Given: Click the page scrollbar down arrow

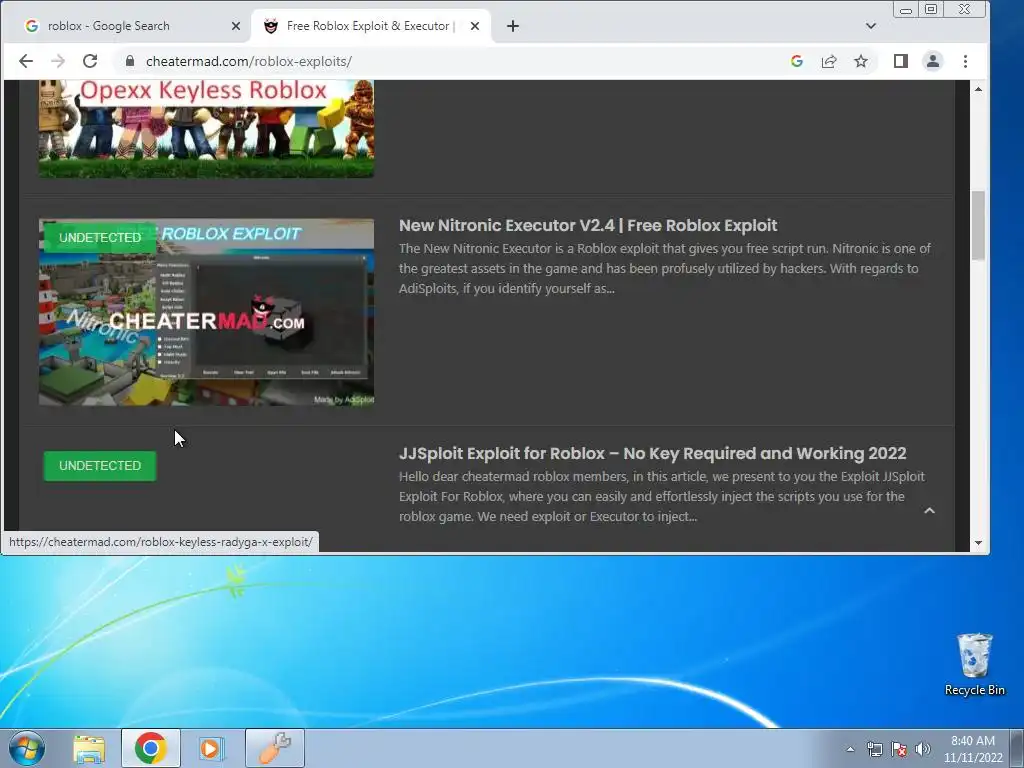Looking at the screenshot, I should tap(978, 543).
